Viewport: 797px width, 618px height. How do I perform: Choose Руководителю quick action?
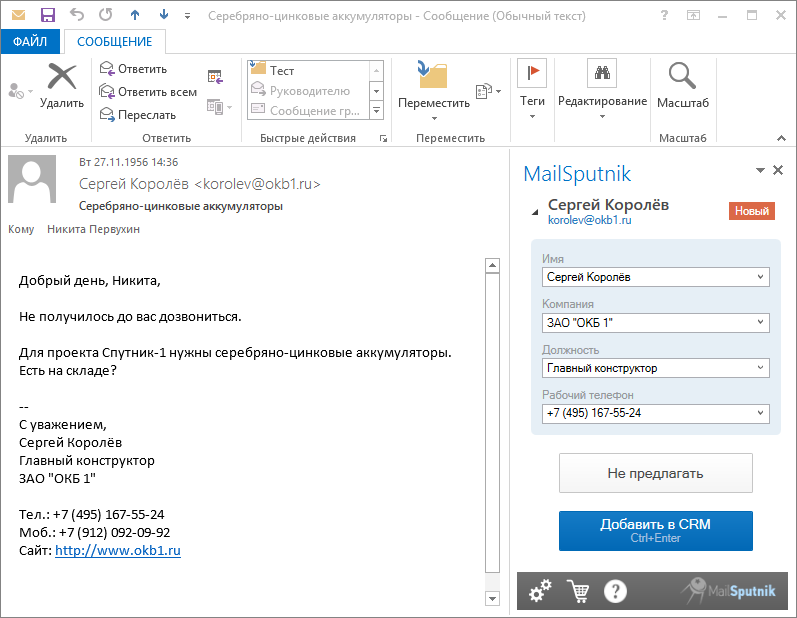click(x=309, y=90)
